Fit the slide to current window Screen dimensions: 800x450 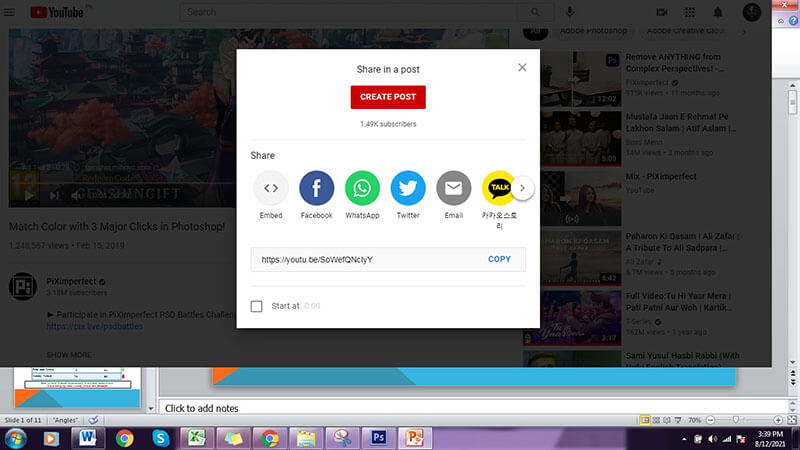tap(792, 420)
